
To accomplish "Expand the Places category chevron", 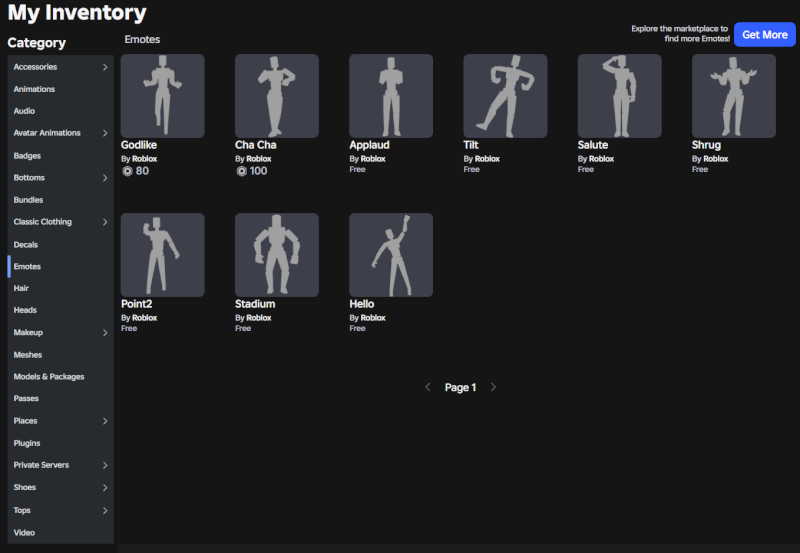I will coord(105,421).
